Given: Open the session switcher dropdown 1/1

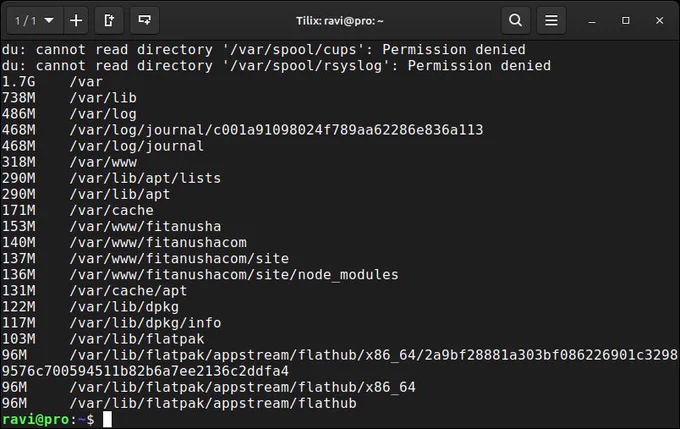Looking at the screenshot, I should (35, 20).
